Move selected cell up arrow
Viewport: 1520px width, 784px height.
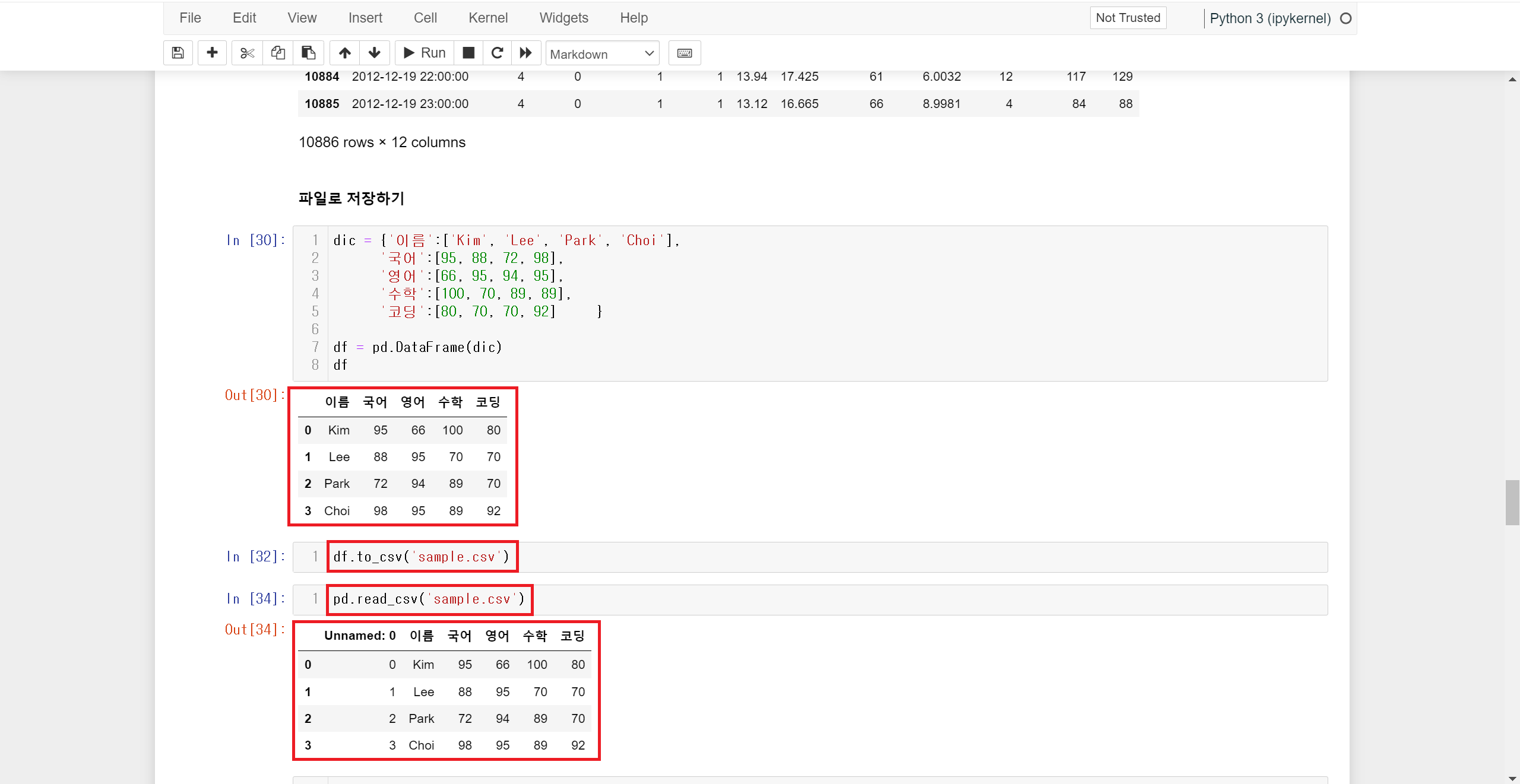tap(345, 53)
